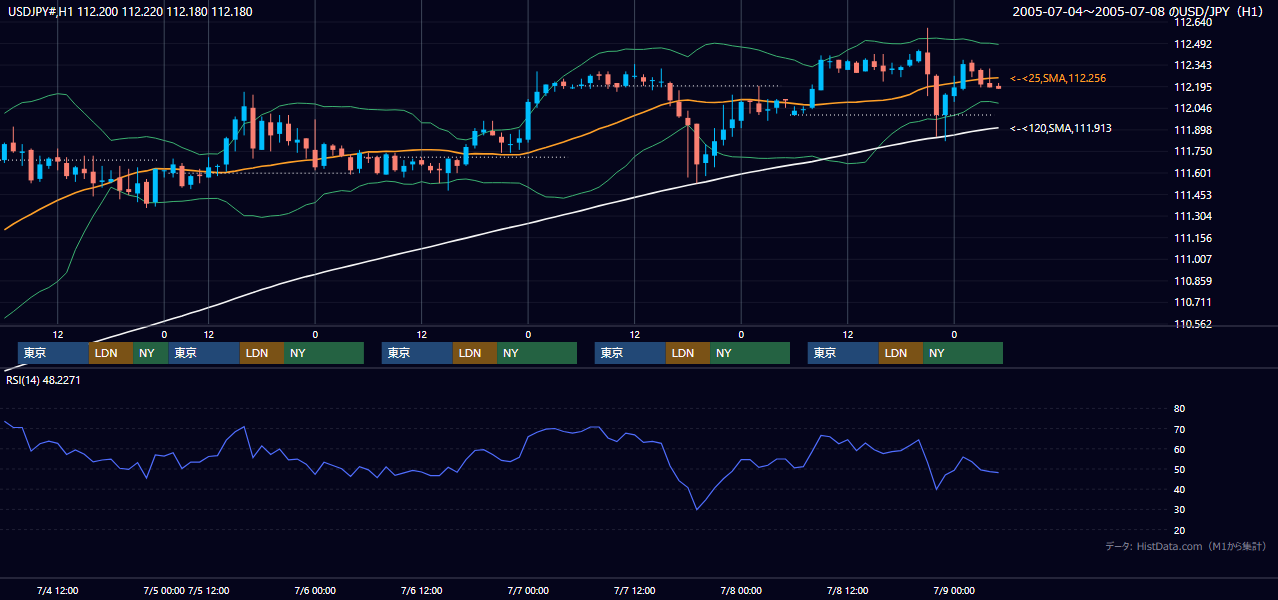
Task: Click RSI scale value 20
Action: [1179, 530]
